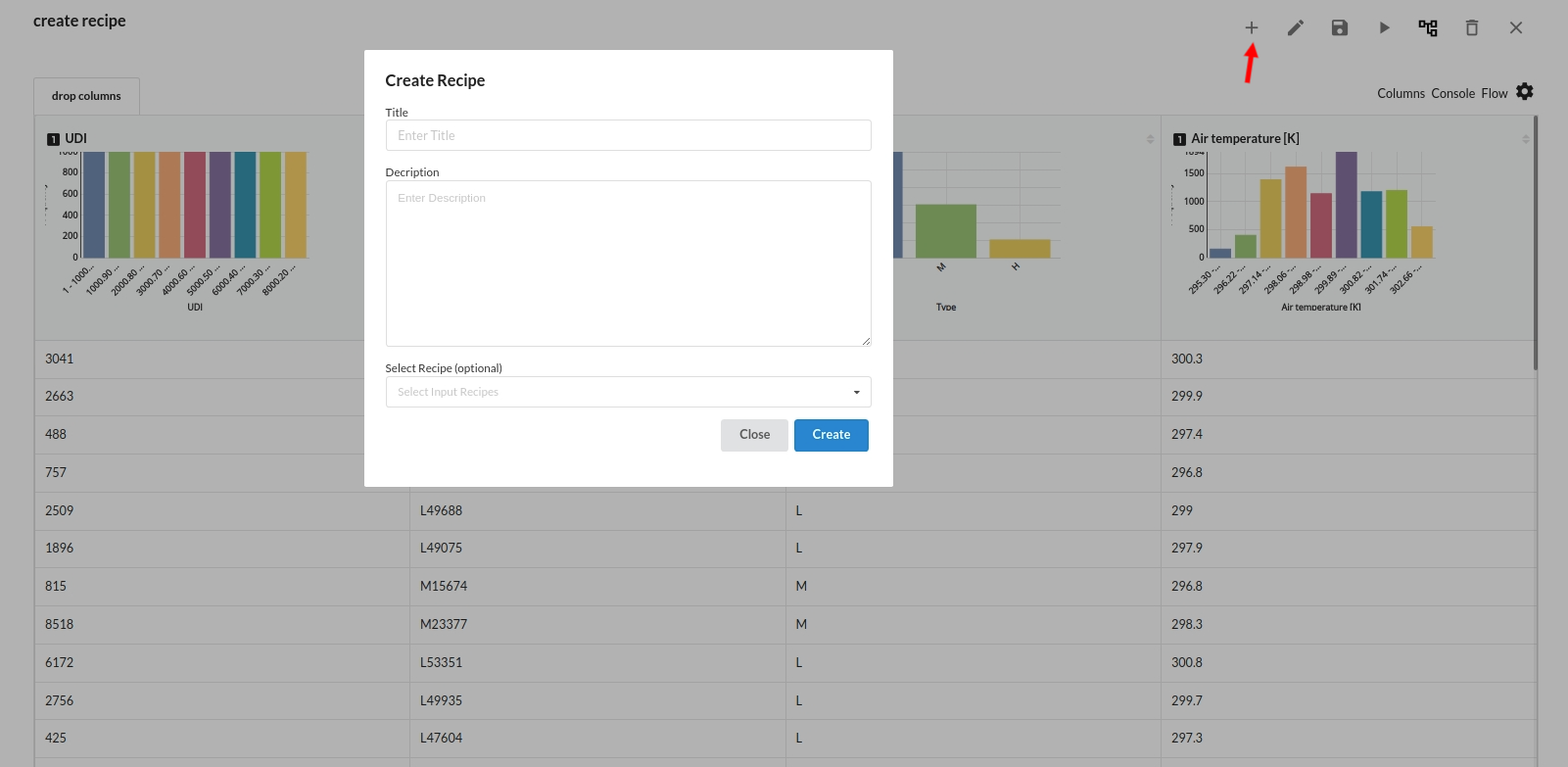Click the UDI column header
This screenshot has height=767, width=1568.
tap(75, 138)
